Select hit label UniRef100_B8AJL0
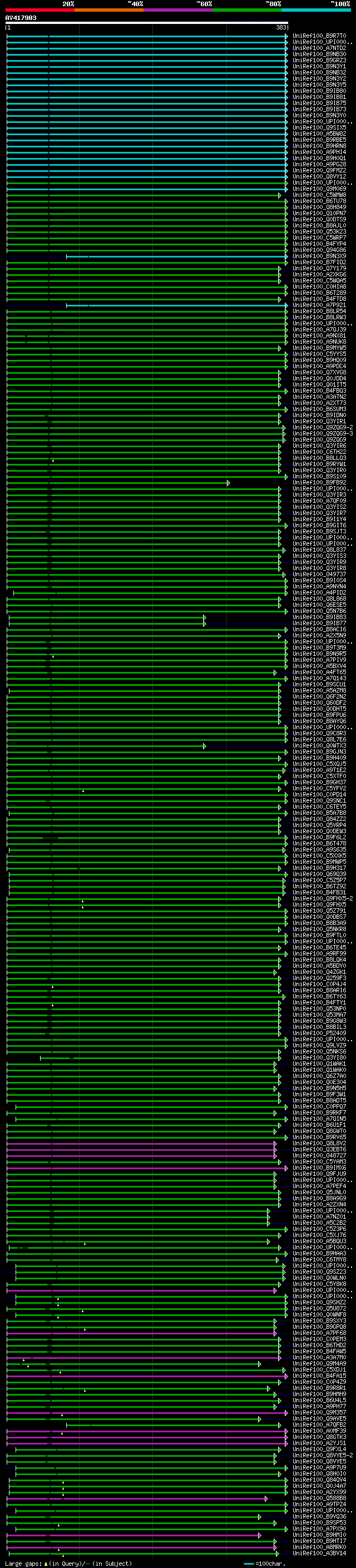This screenshot has width=356, height=1568. tap(319, 226)
